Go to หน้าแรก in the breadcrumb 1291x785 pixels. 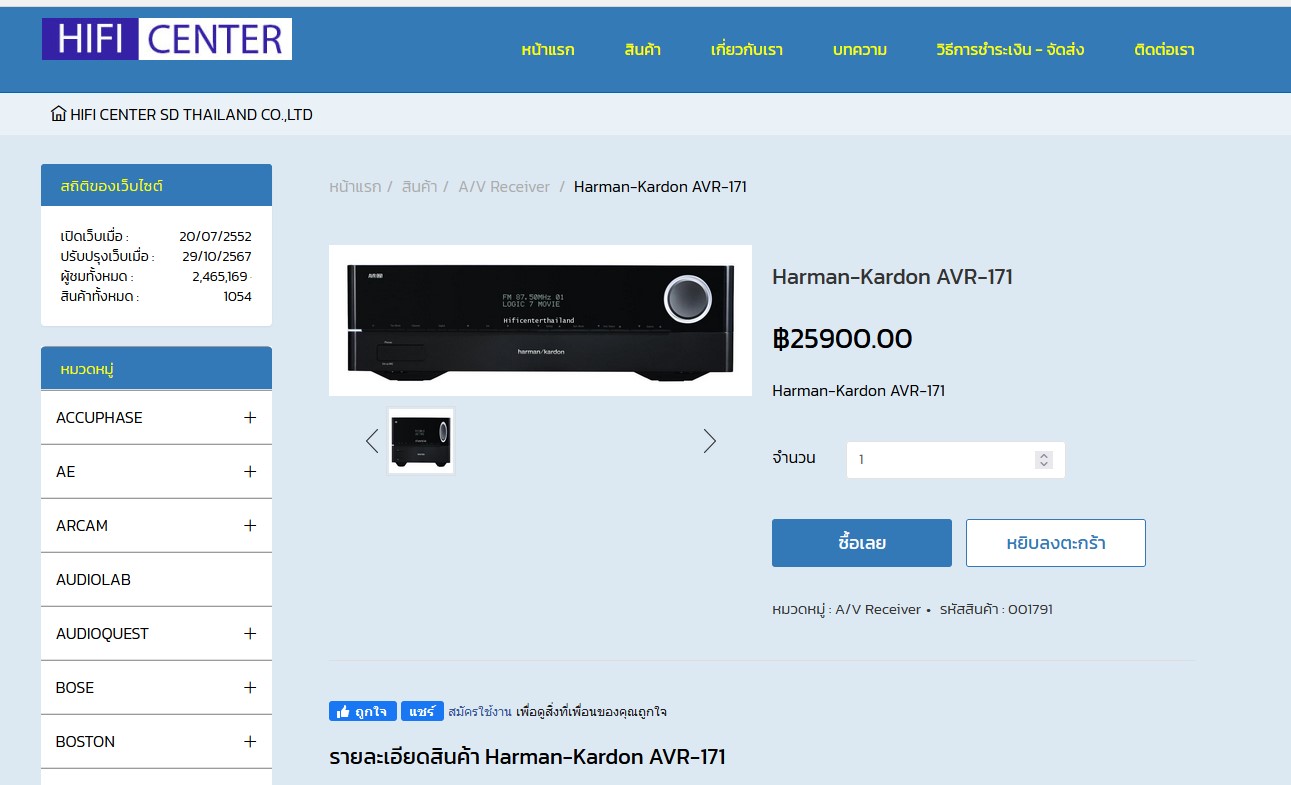coord(355,187)
